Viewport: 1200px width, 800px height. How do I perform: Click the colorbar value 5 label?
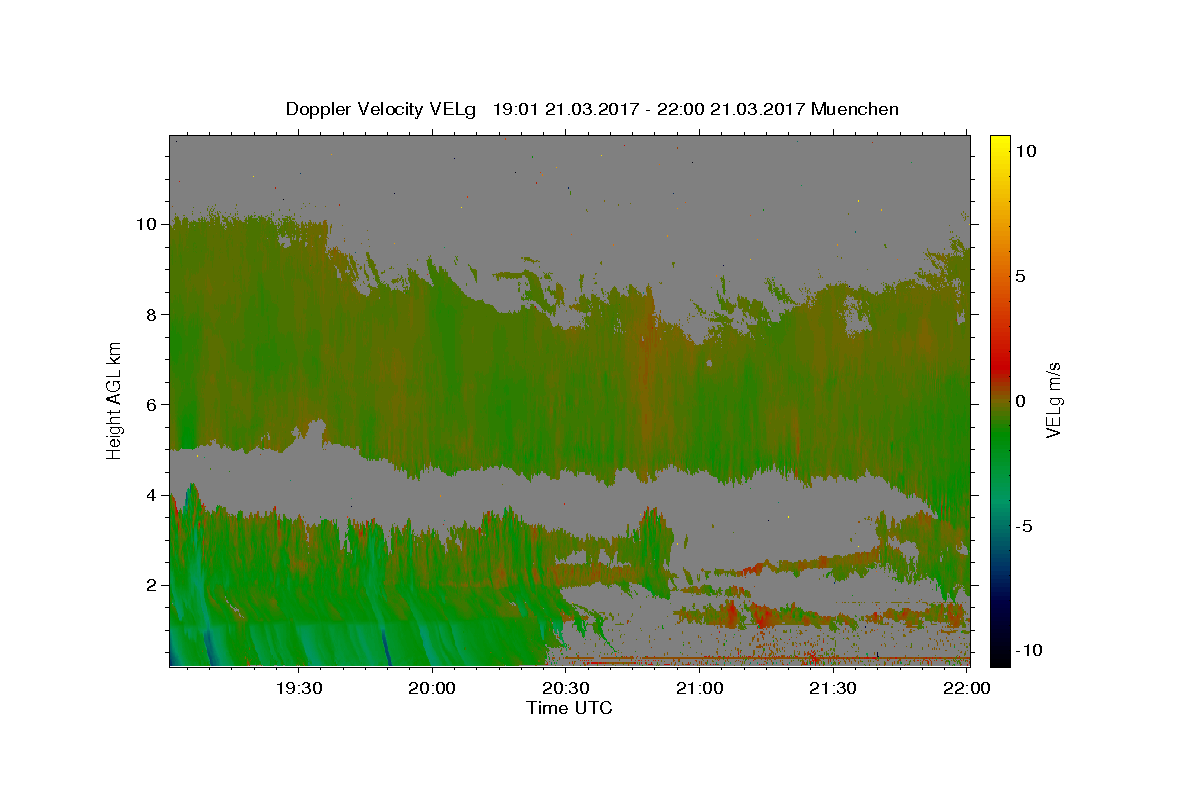click(x=1020, y=276)
